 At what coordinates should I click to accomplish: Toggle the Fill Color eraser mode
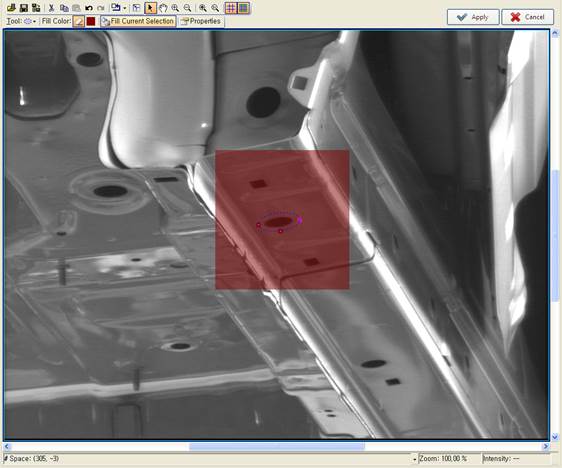78,21
